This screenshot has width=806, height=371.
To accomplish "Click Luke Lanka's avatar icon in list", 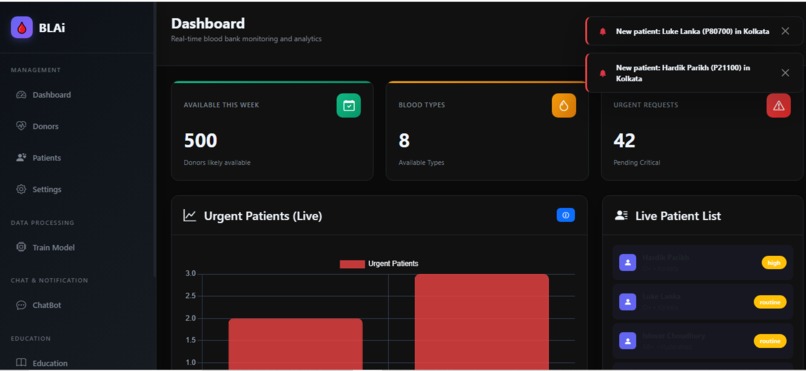I will point(627,302).
